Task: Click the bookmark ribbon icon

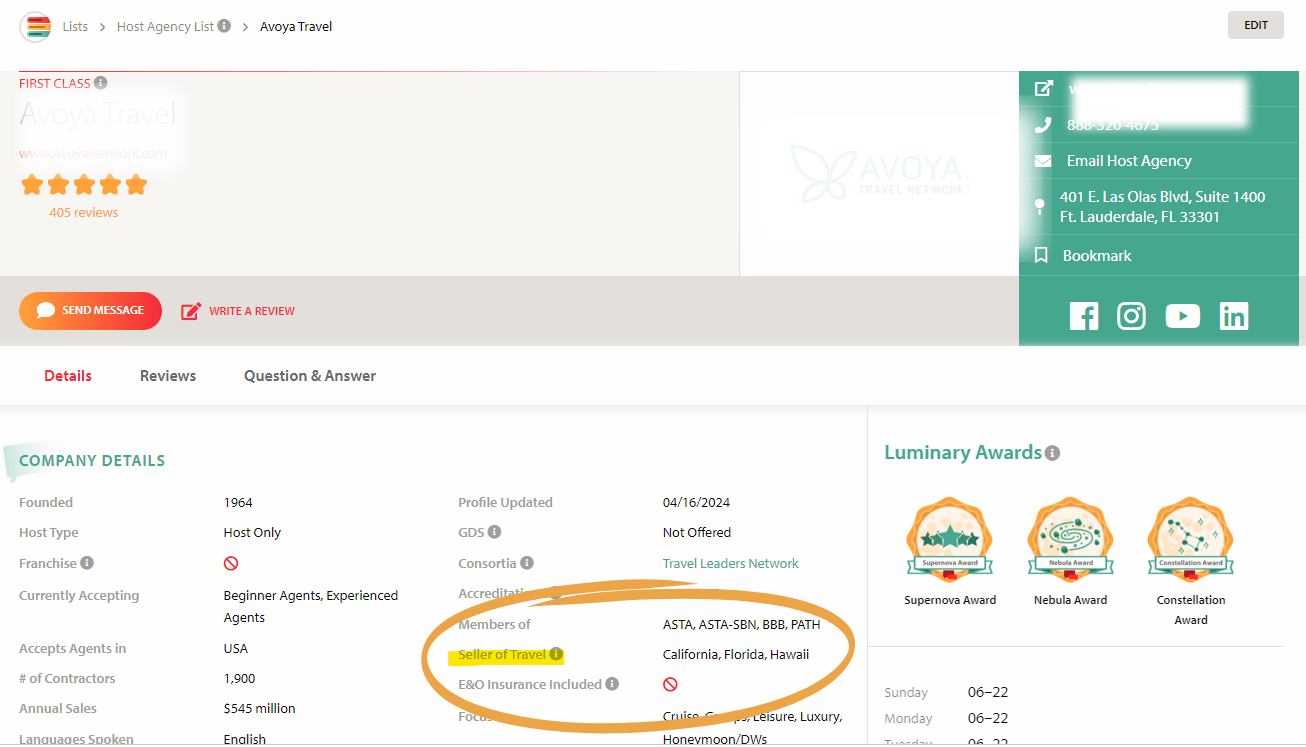Action: point(1041,256)
